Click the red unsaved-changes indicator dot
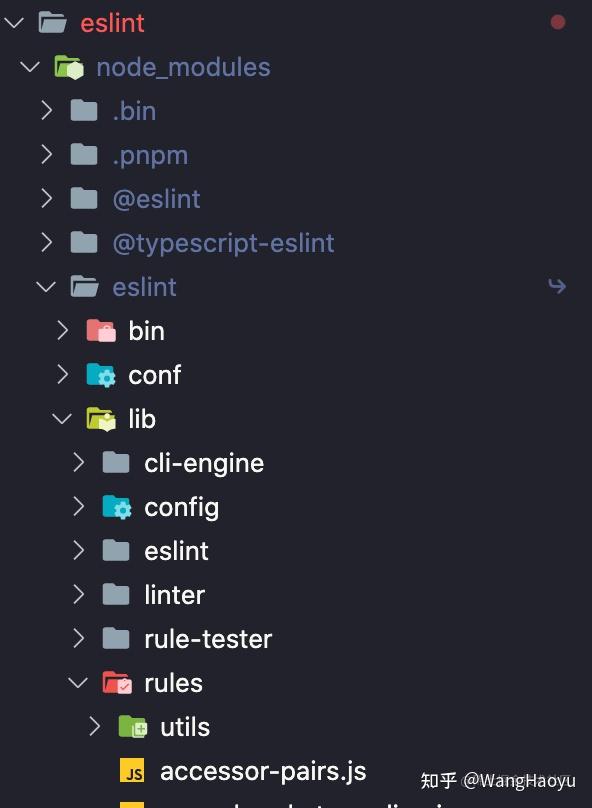Screen dimensions: 592x808 [558, 21]
